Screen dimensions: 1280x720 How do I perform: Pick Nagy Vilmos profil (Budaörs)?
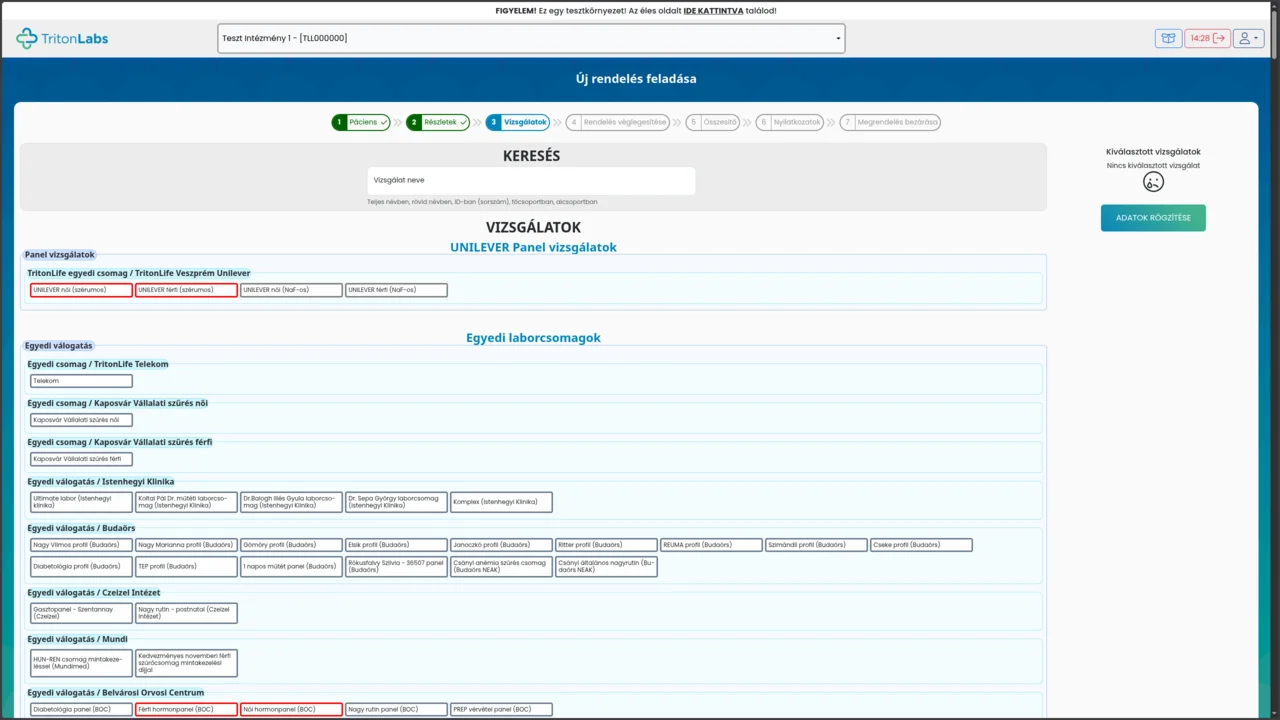point(81,545)
